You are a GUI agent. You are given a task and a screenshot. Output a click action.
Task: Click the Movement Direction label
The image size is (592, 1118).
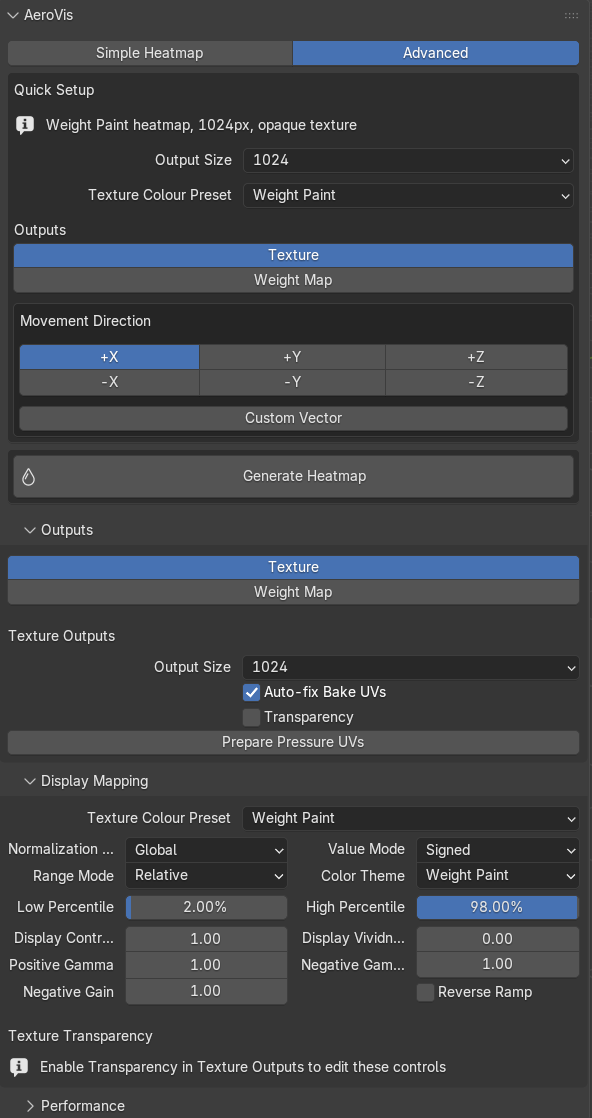tap(86, 321)
